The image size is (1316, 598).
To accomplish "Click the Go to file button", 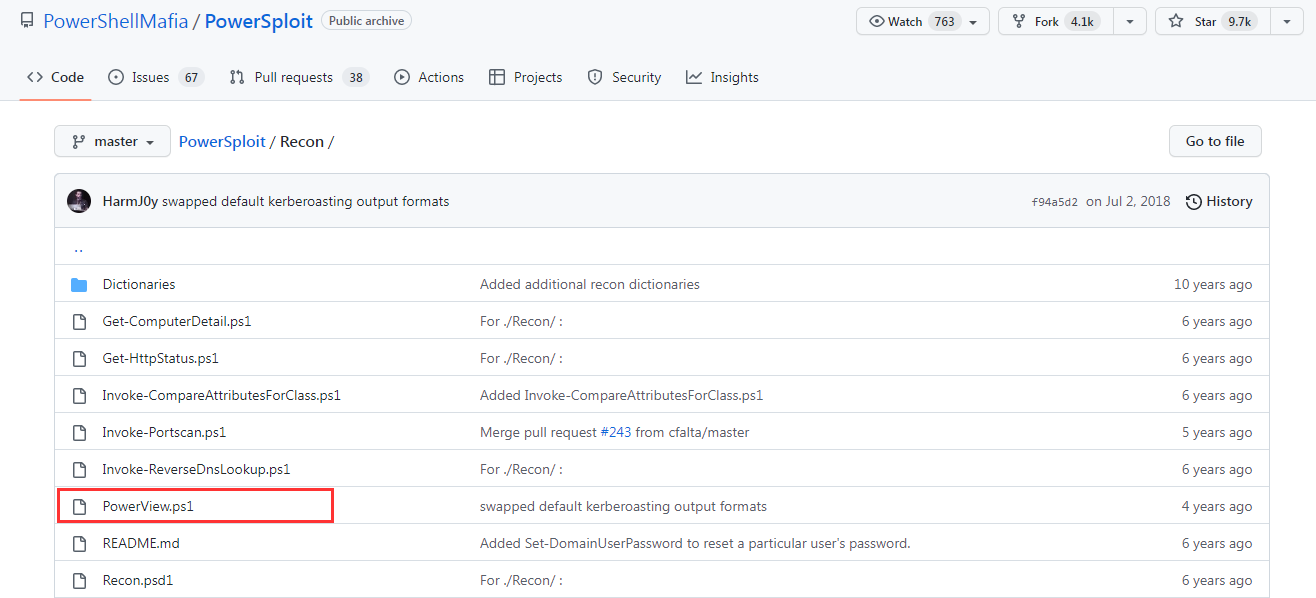I will click(x=1215, y=141).
